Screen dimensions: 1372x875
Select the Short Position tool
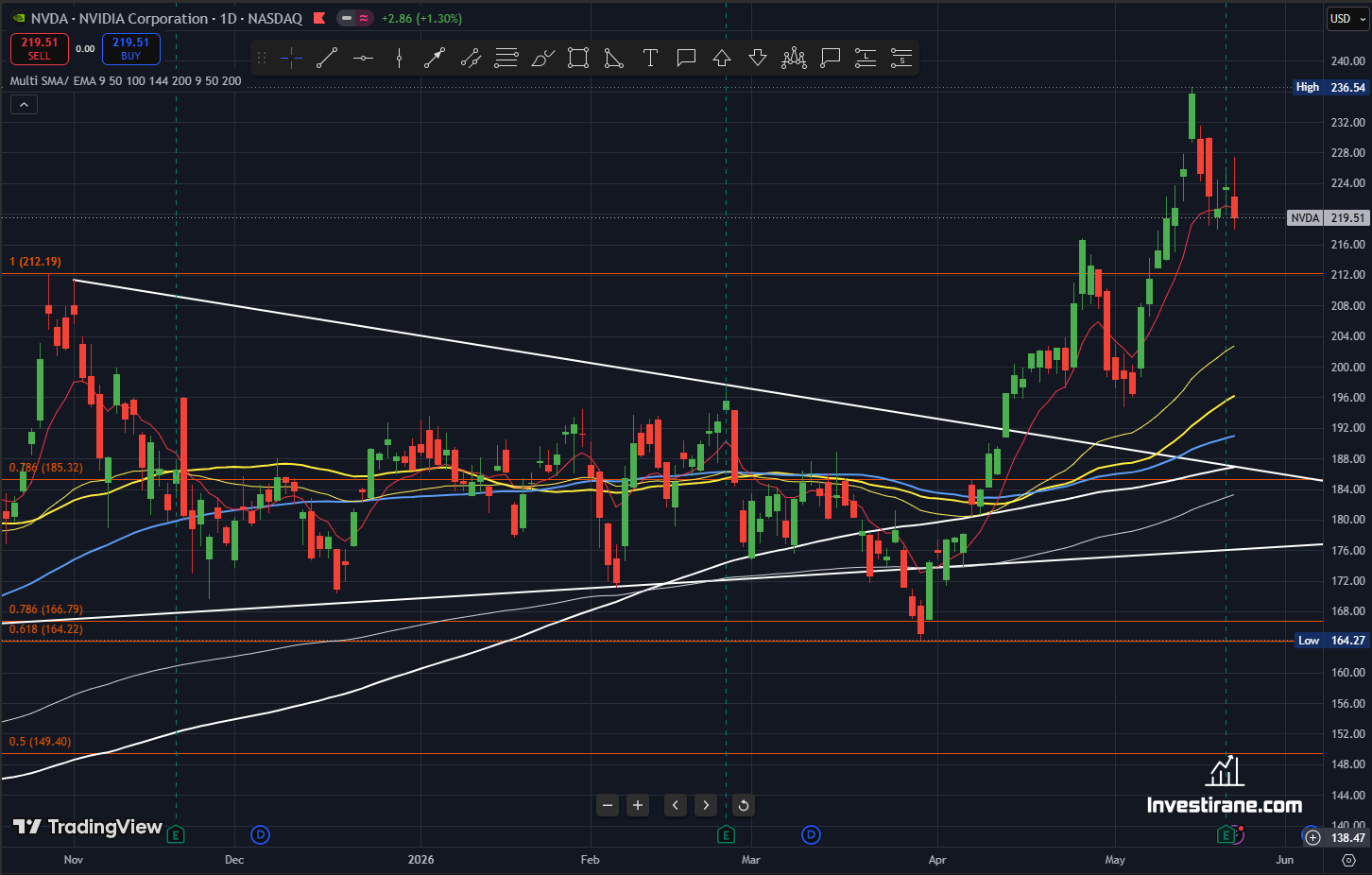[x=901, y=59]
